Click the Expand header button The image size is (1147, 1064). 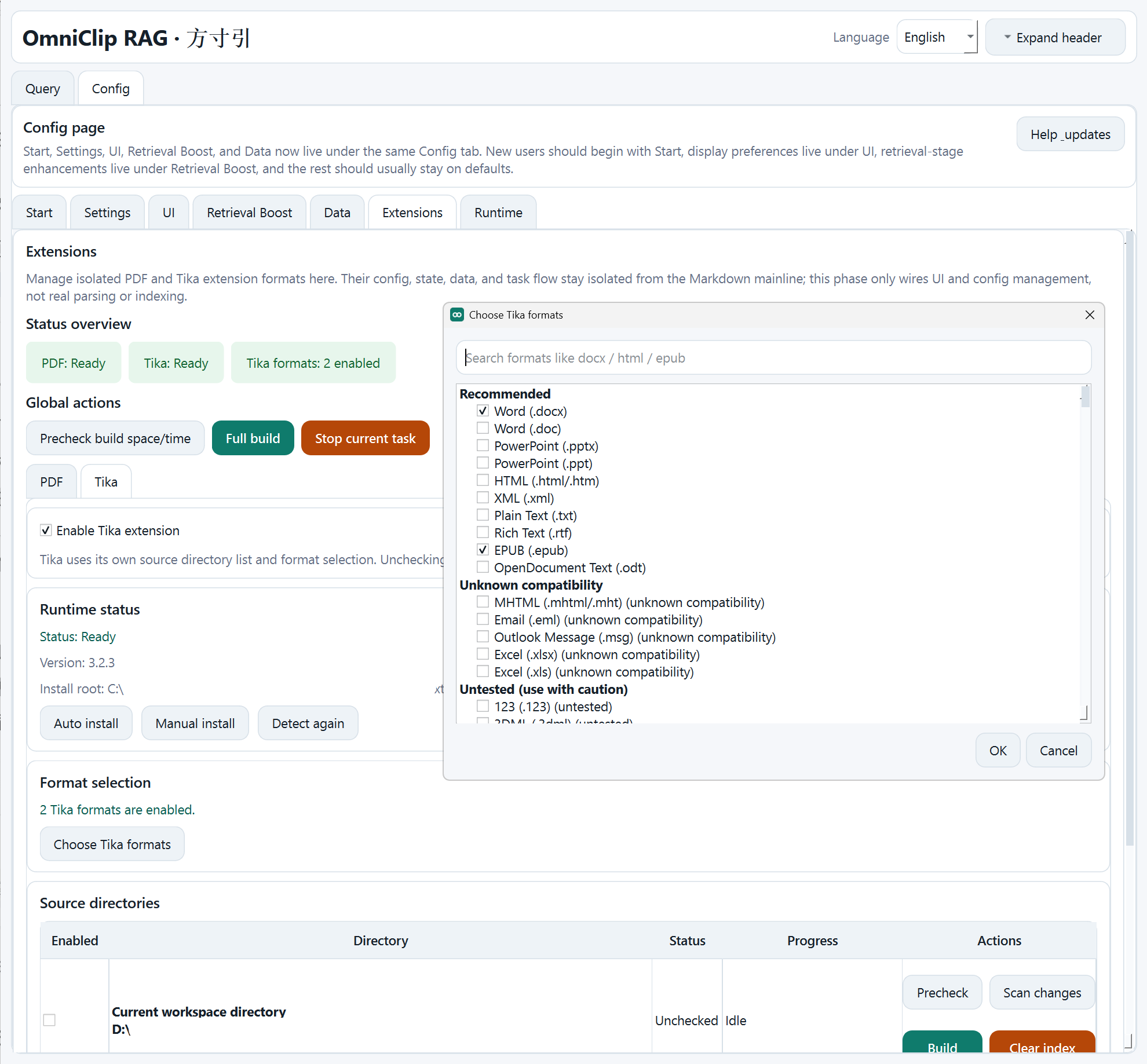tap(1054, 38)
